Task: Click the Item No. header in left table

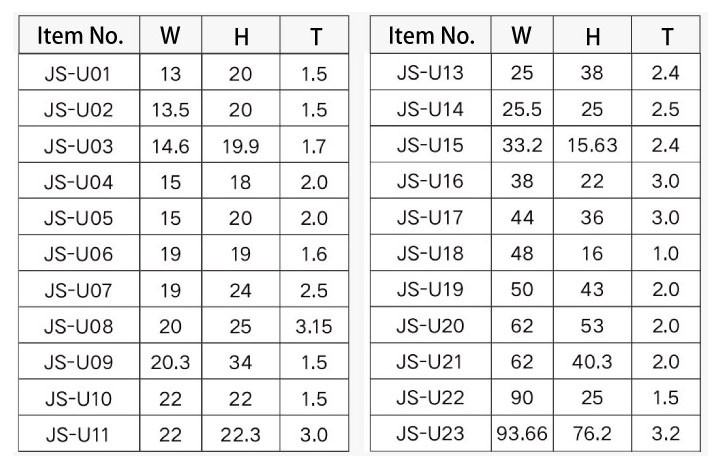Action: pos(79,37)
